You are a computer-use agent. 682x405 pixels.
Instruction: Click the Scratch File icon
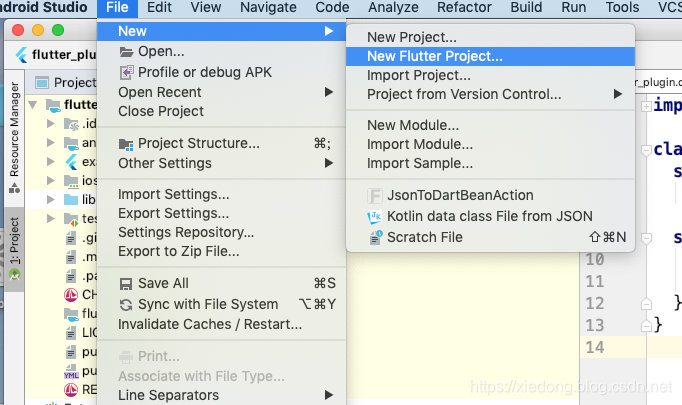[x=375, y=237]
